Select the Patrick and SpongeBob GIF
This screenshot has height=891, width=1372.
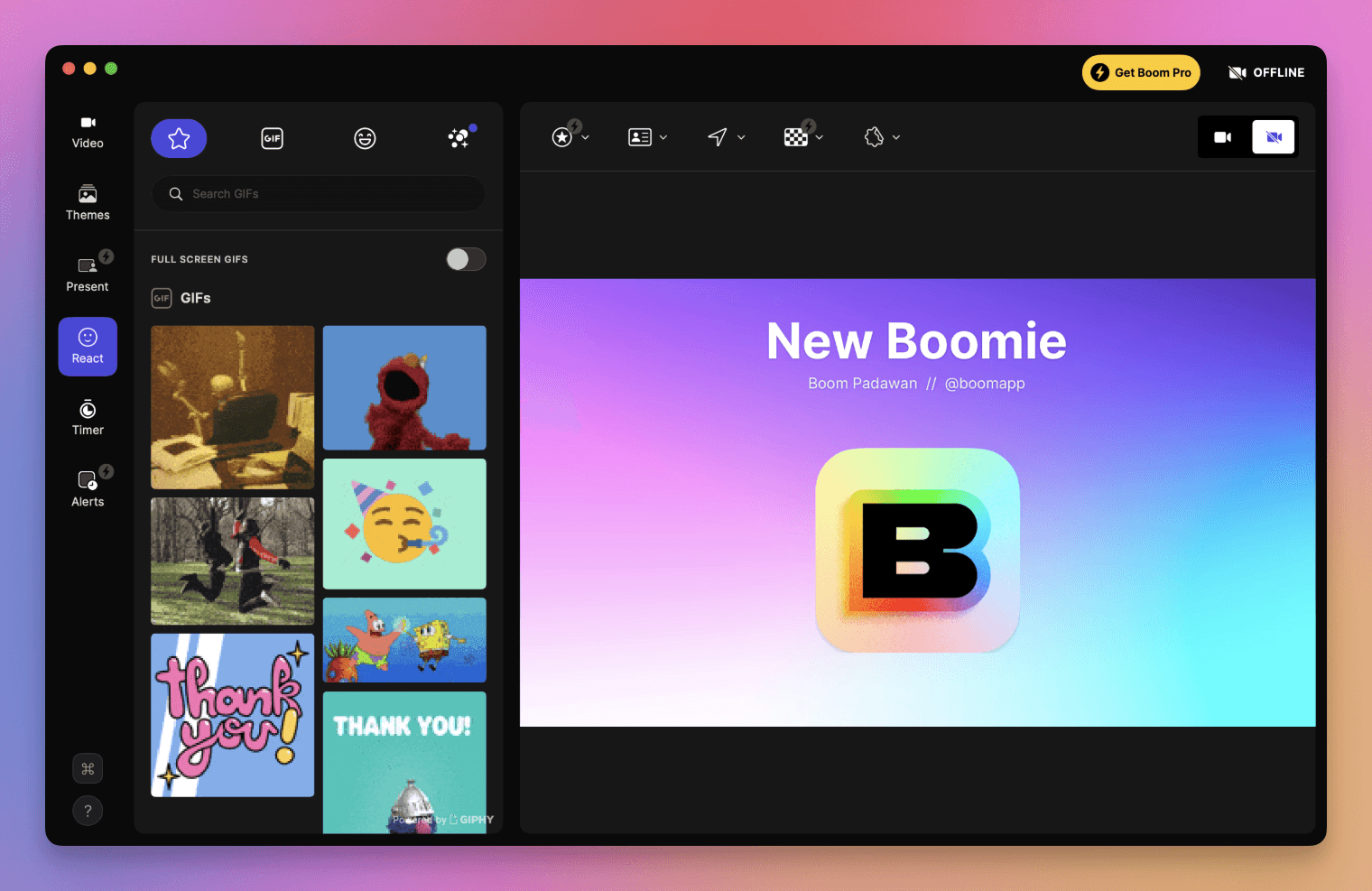(x=404, y=640)
